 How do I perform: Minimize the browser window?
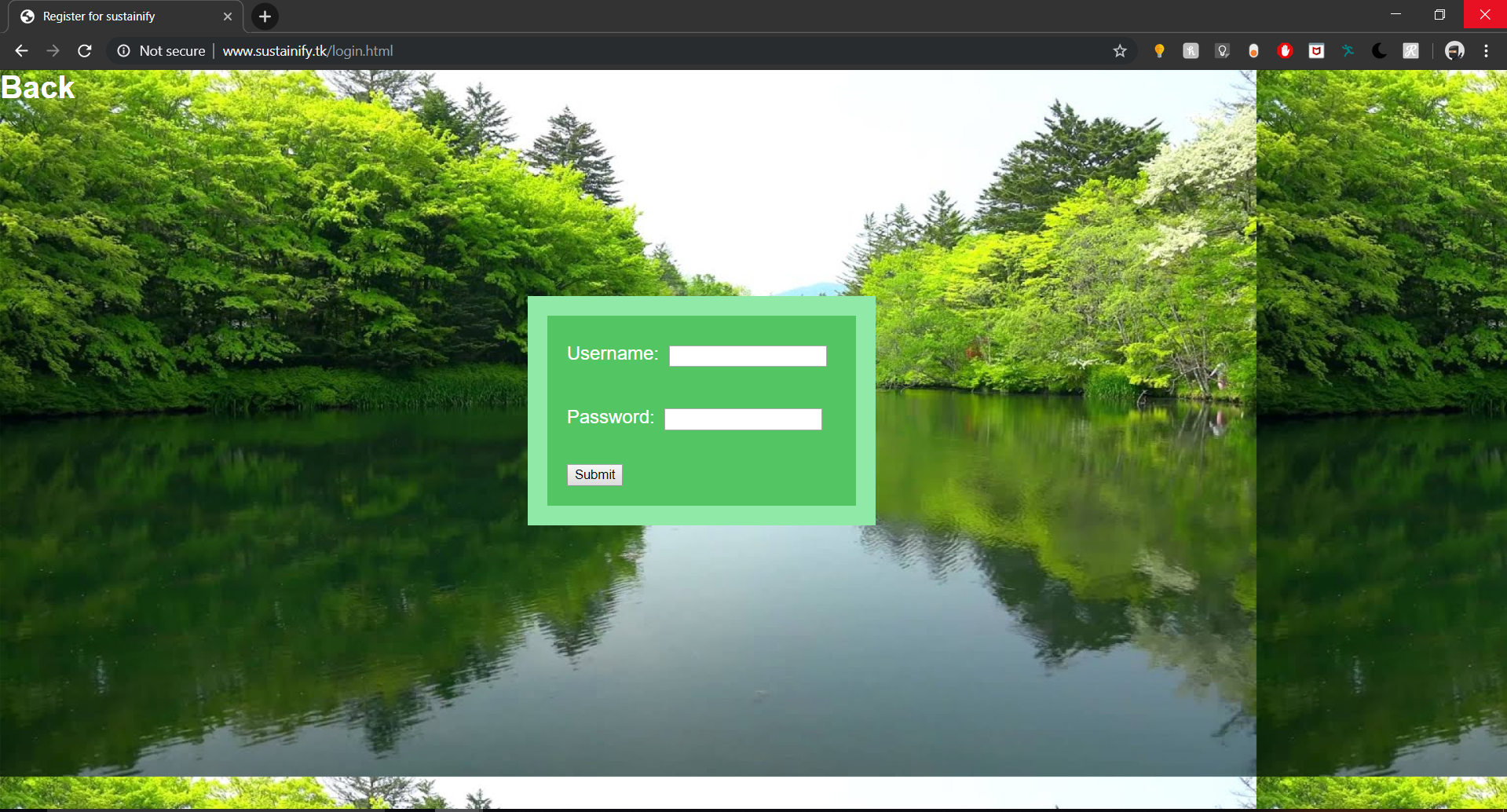(x=1395, y=14)
